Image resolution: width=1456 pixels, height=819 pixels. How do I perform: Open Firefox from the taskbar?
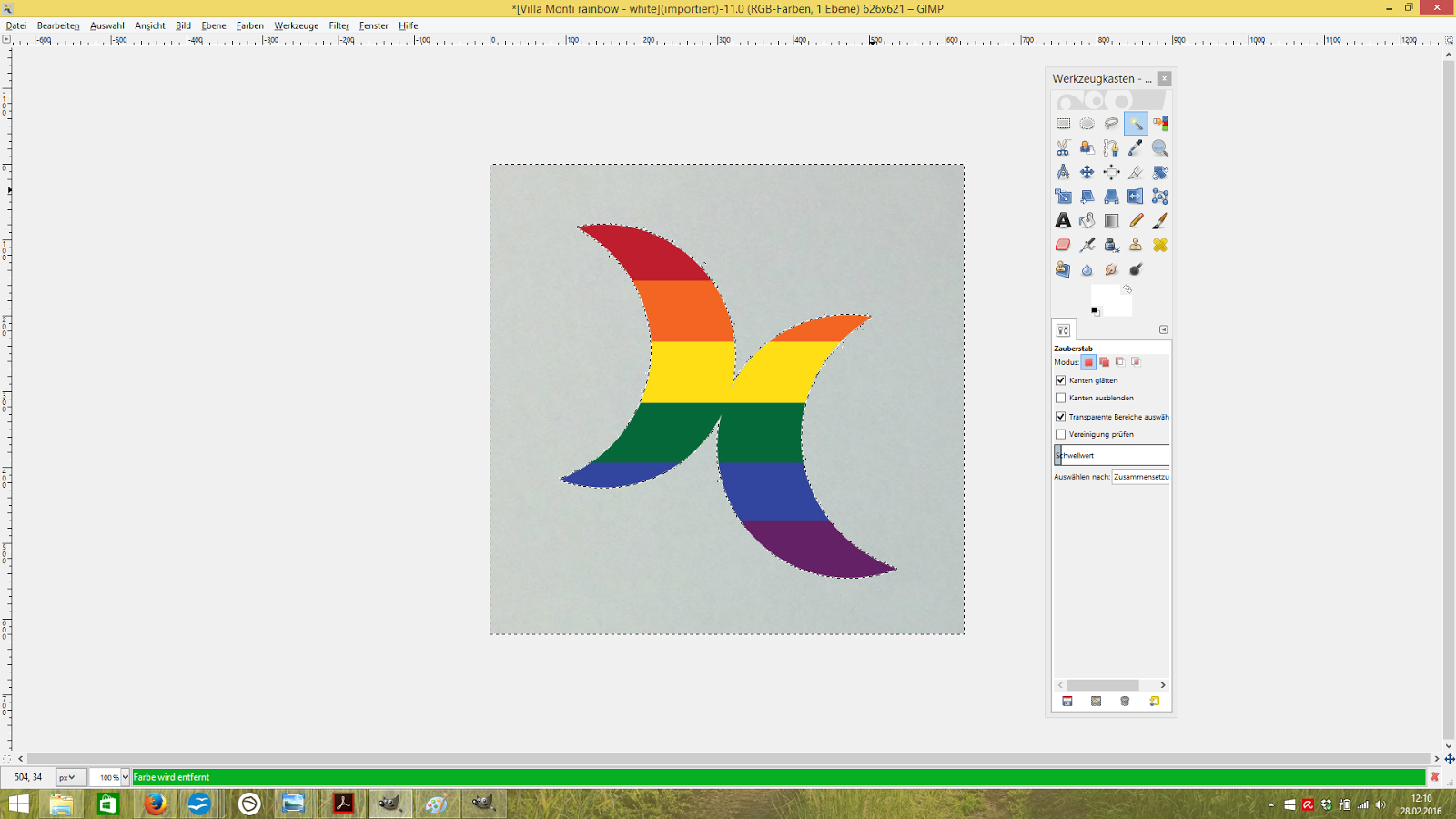point(156,804)
